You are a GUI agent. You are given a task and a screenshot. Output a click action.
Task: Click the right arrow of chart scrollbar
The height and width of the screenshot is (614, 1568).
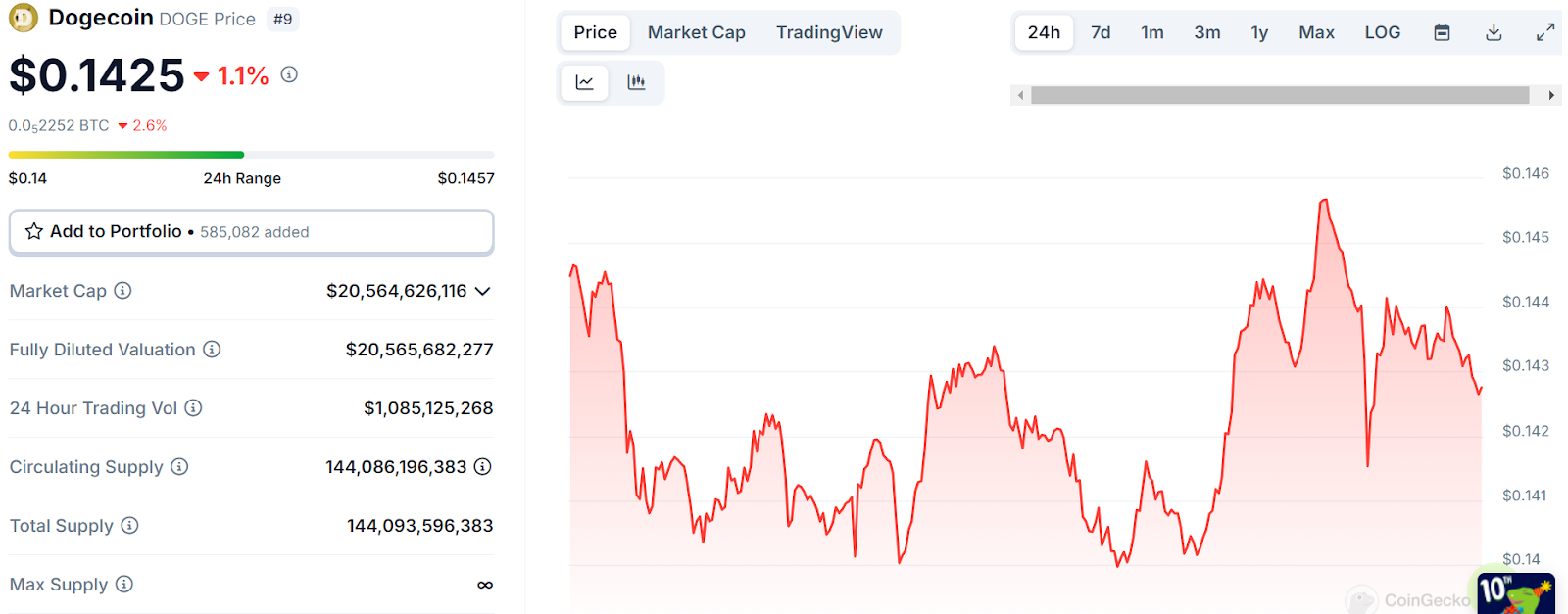pyautogui.click(x=1551, y=95)
